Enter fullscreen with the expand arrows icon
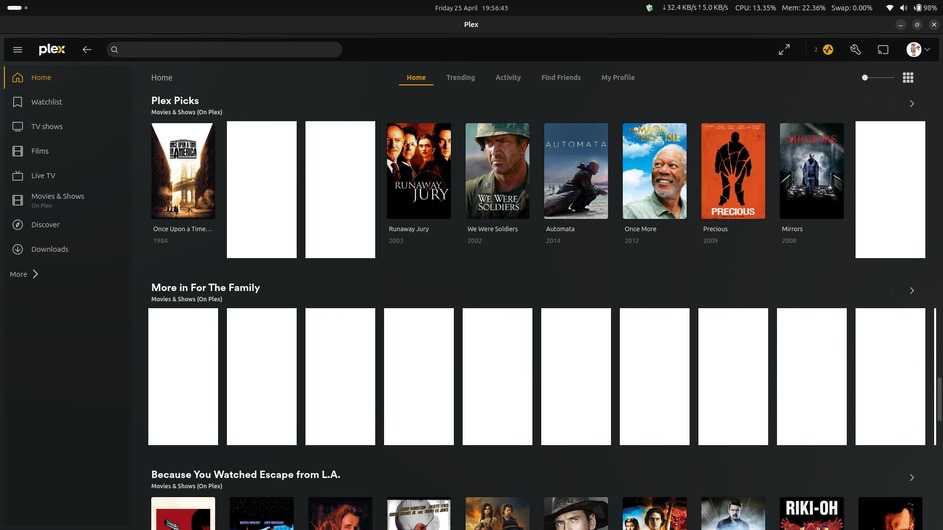The height and width of the screenshot is (530, 943). (785, 50)
